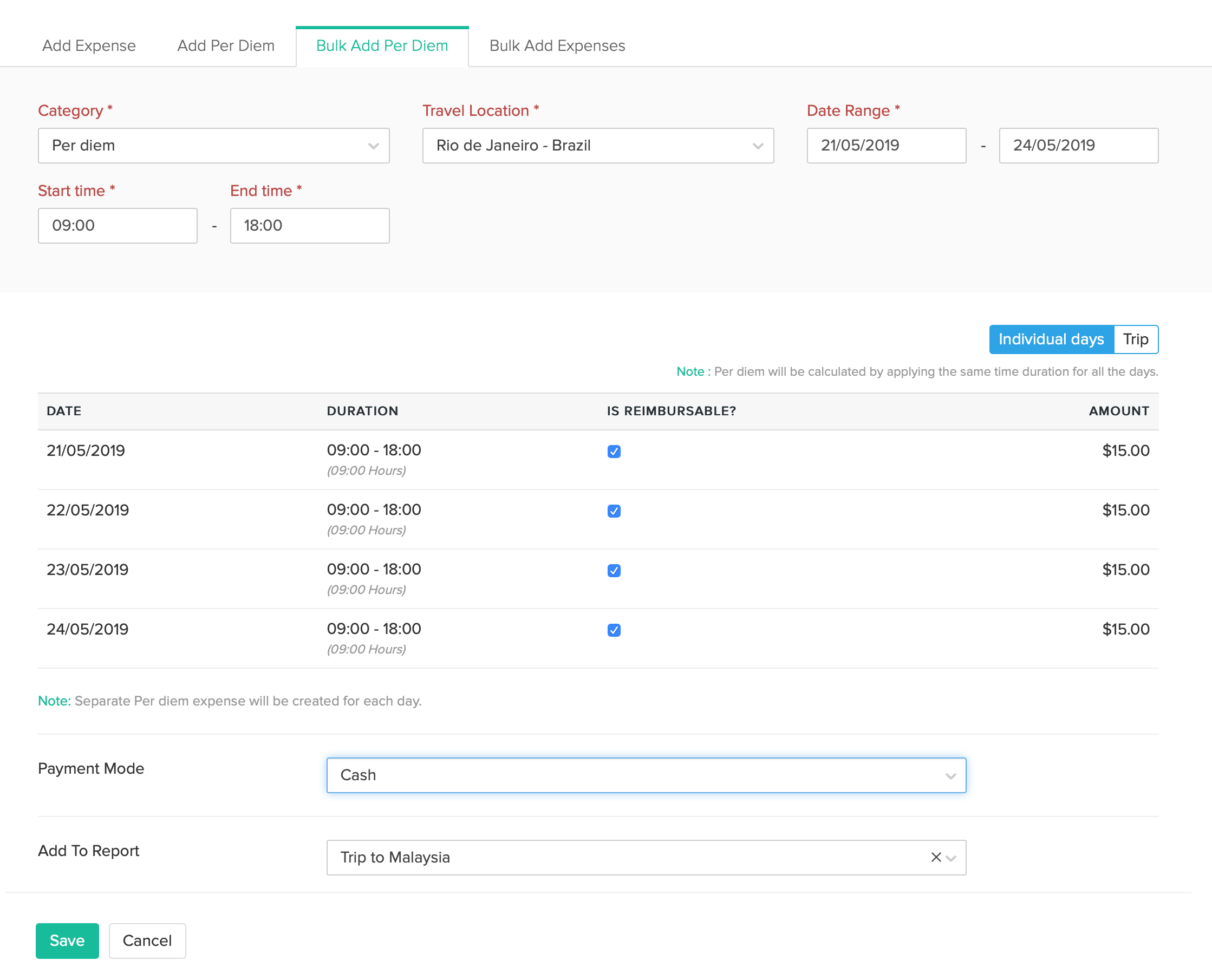Toggle reimbursable checkbox for 23/05/2019
The height and width of the screenshot is (980, 1212).
coord(614,571)
